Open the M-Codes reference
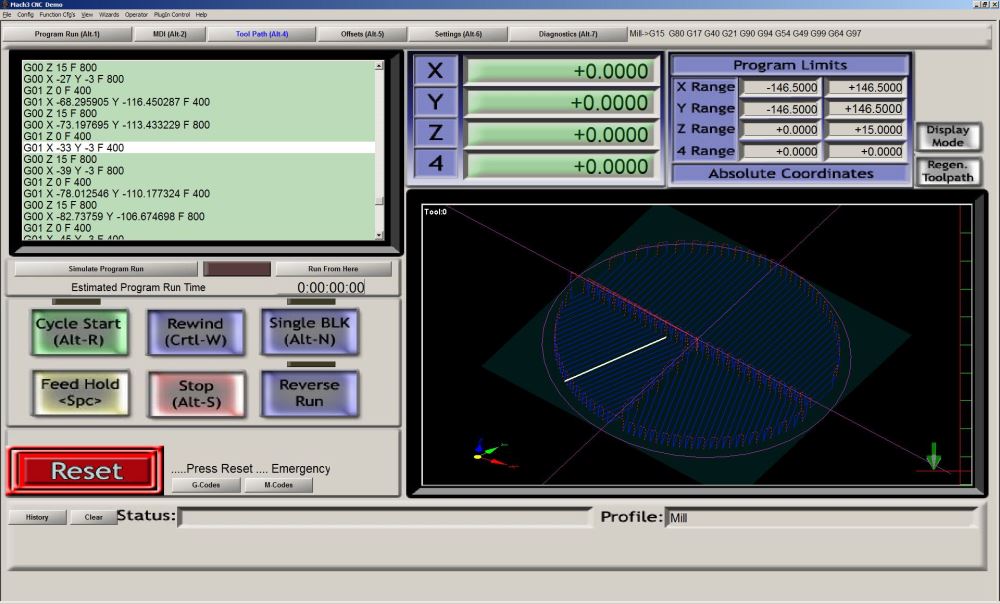1000x604 pixels. [279, 485]
